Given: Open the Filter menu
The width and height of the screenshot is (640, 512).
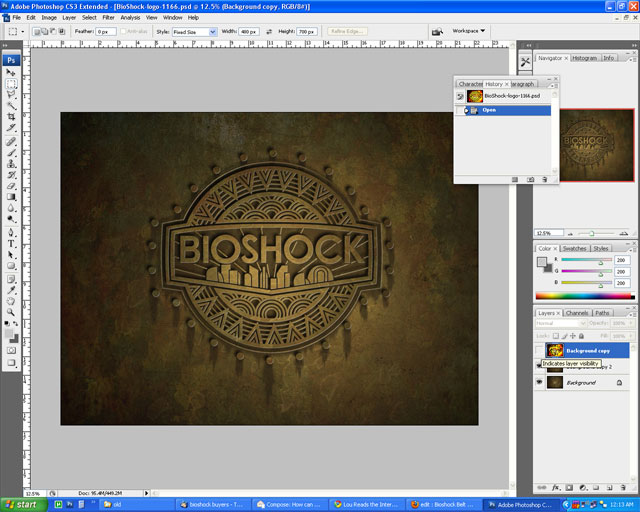Looking at the screenshot, I should [x=108, y=18].
